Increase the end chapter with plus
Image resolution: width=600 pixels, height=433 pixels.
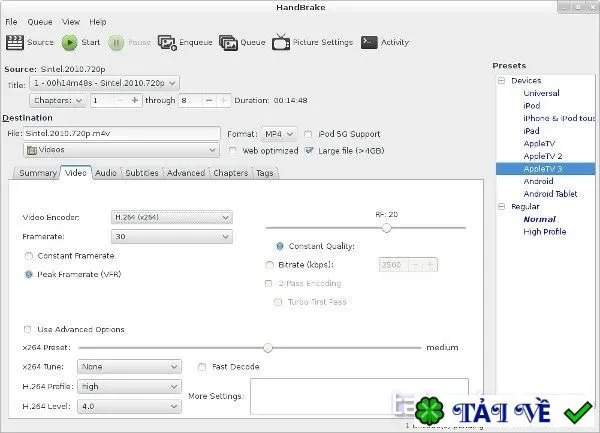tap(223, 101)
